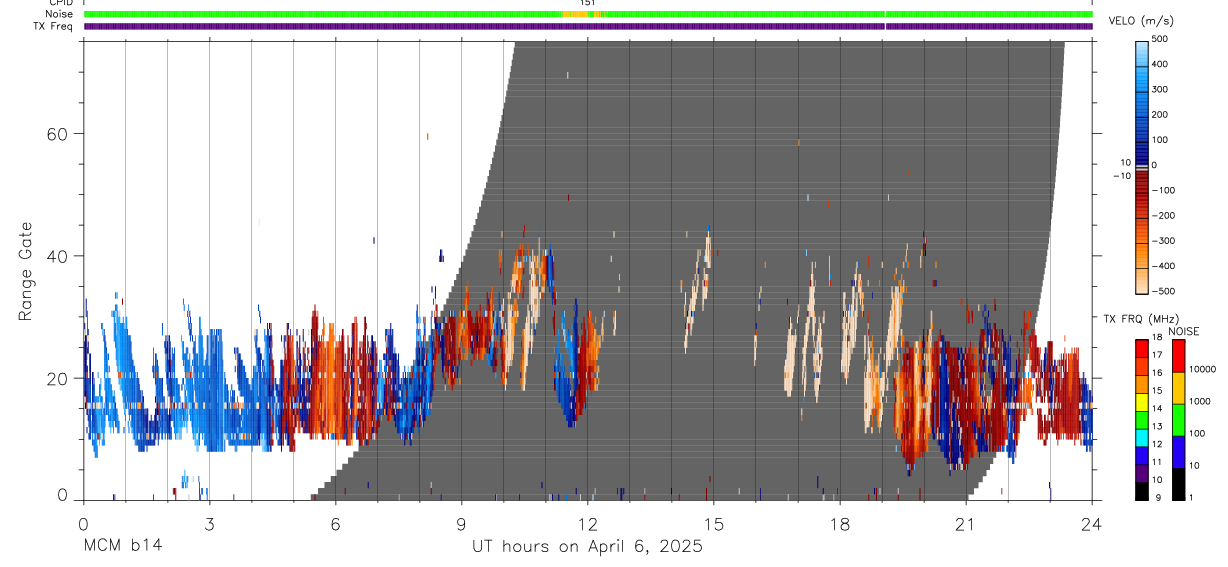
Task: Click the UT hours on April 6, 2025 title
Action: click(587, 546)
